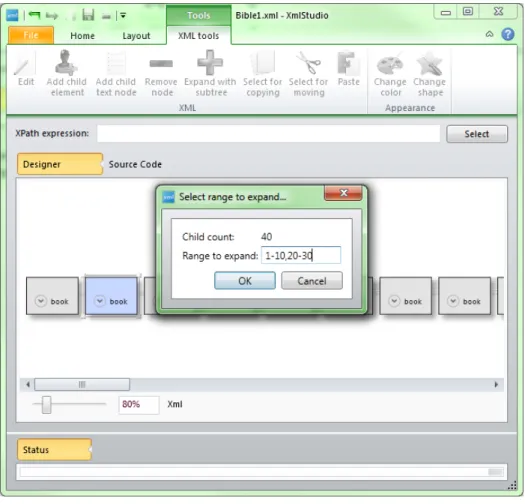
Task: Click the XmlStudio app icon in title bar
Action: (12, 15)
